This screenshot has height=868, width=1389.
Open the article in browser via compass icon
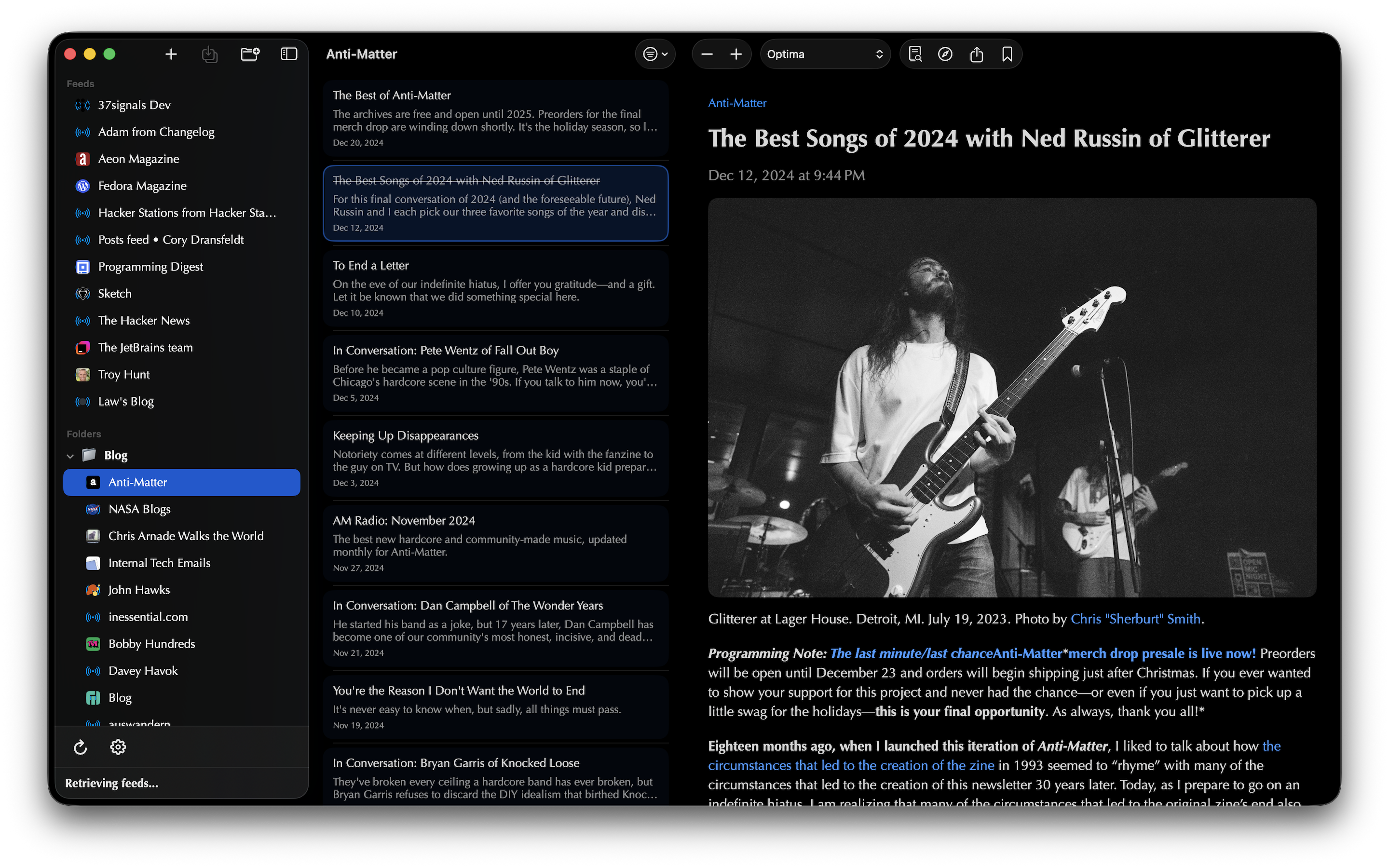pos(945,54)
